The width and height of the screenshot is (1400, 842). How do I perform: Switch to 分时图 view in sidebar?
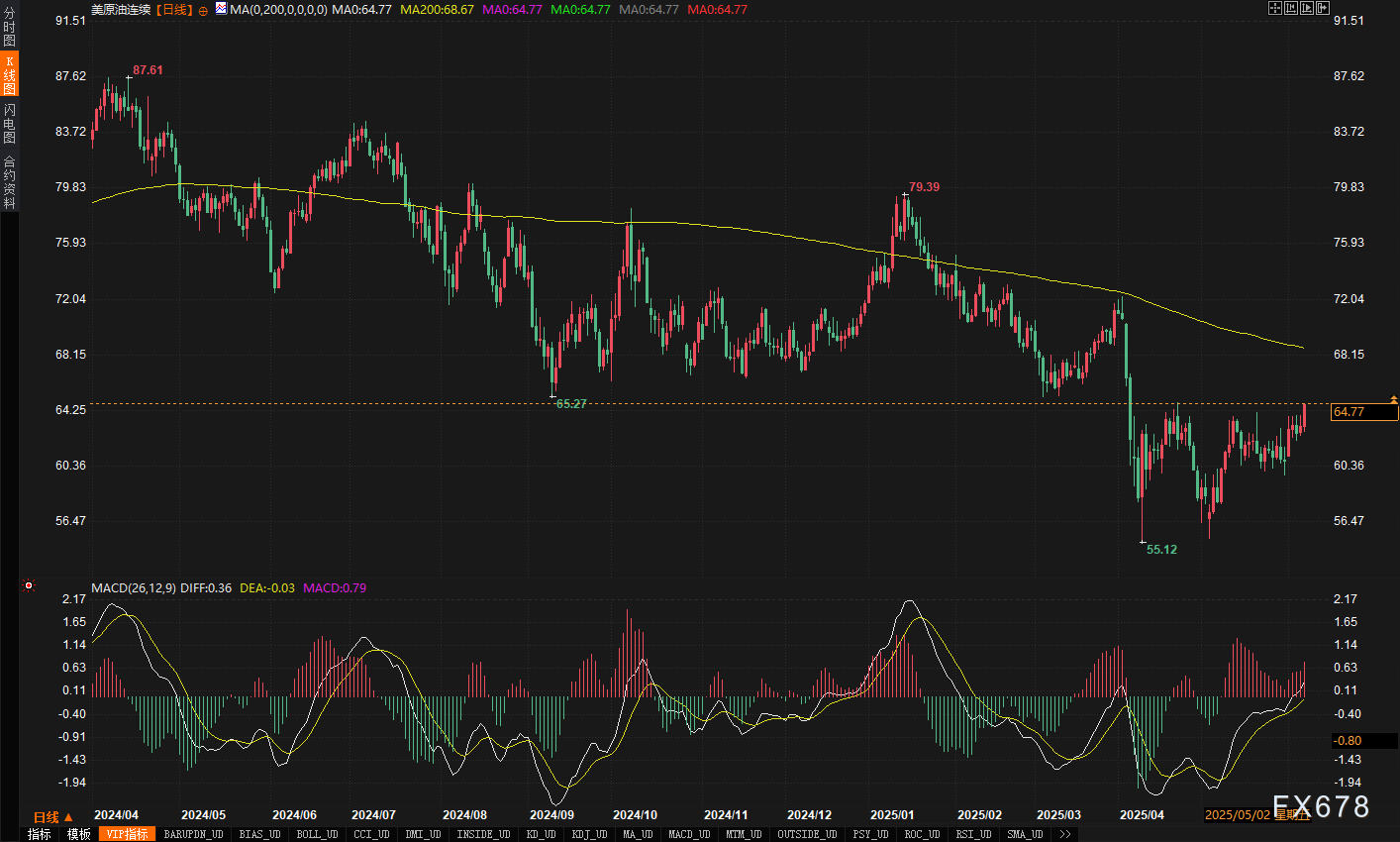[x=9, y=27]
